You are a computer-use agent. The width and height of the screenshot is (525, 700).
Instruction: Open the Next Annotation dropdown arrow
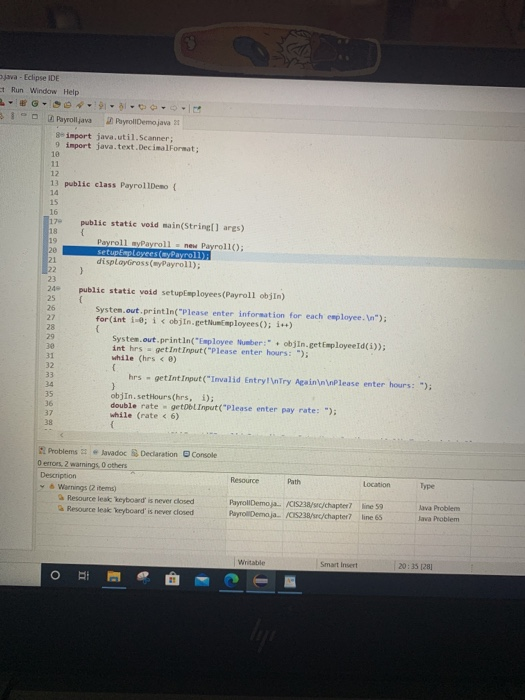tap(112, 107)
